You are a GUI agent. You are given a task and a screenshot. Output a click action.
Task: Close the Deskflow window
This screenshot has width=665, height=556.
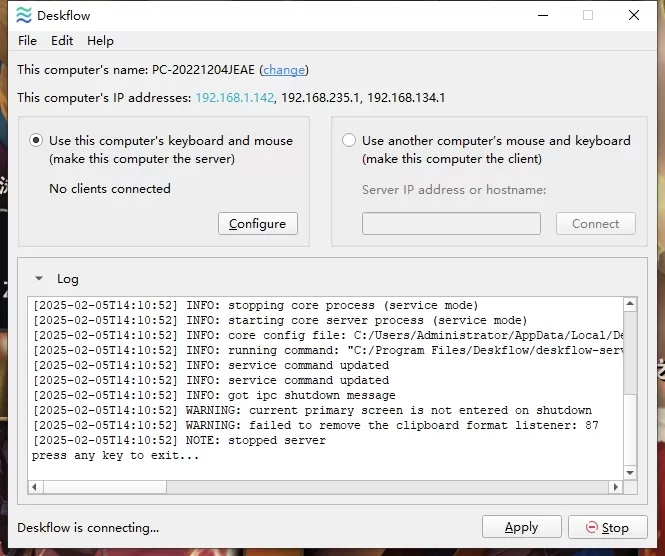coord(634,15)
